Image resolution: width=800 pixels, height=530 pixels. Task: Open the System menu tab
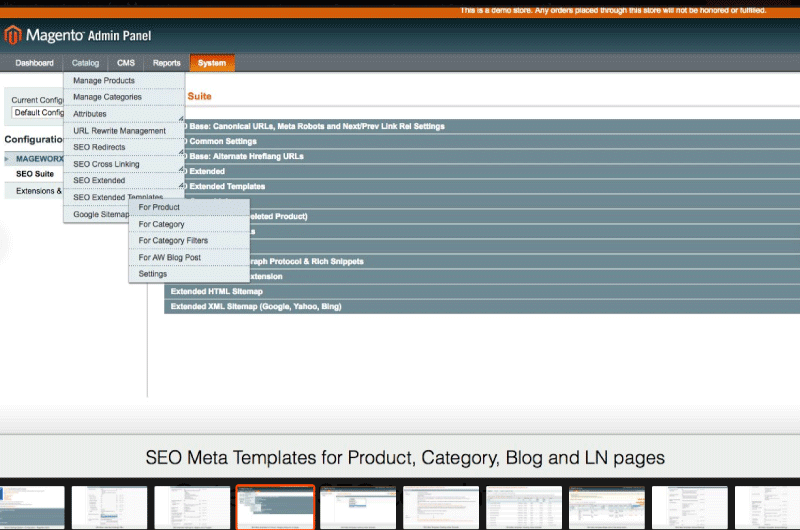click(212, 63)
